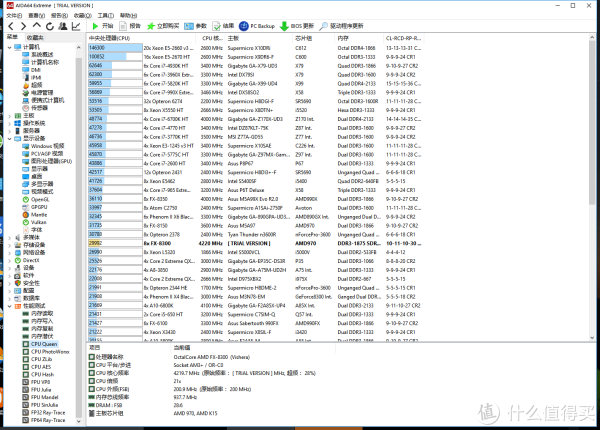
Task: Launch PC Backup from the toolbar
Action: (x=257, y=26)
